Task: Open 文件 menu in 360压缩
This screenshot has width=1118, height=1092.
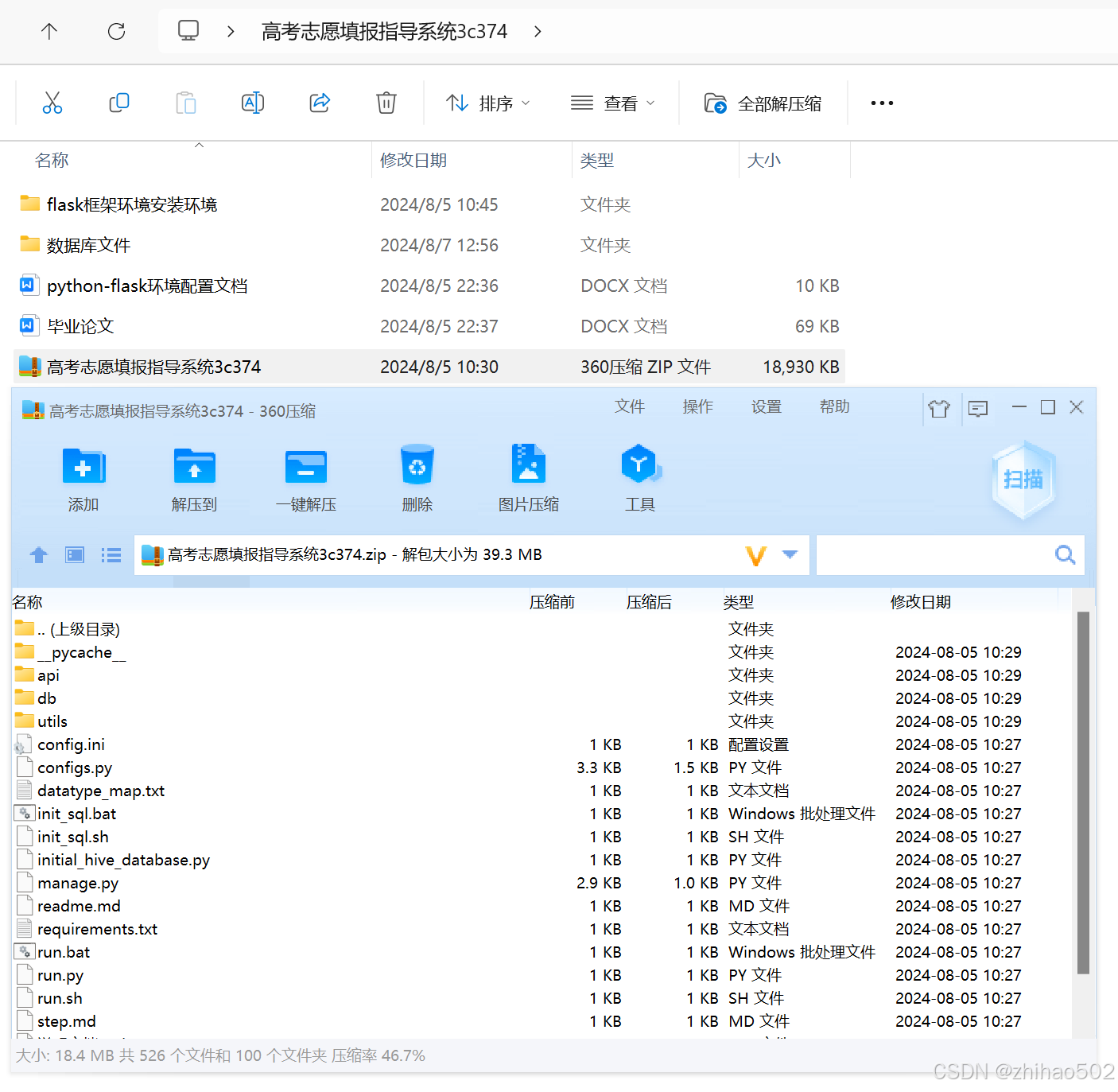Action: 630,406
